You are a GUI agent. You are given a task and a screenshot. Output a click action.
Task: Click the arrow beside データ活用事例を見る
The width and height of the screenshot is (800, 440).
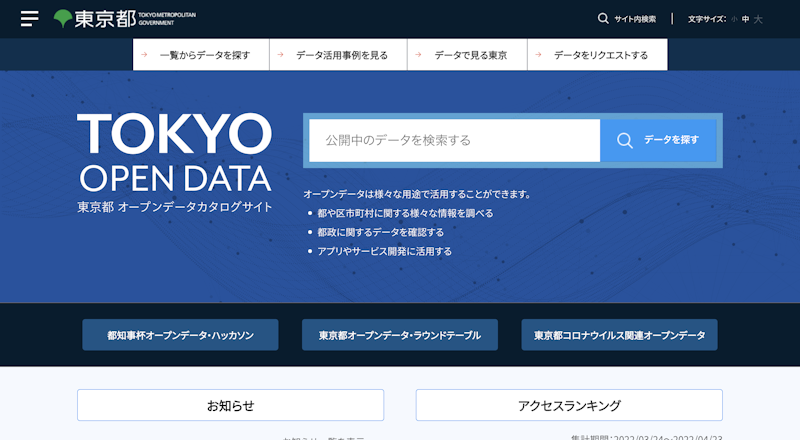[x=282, y=55]
